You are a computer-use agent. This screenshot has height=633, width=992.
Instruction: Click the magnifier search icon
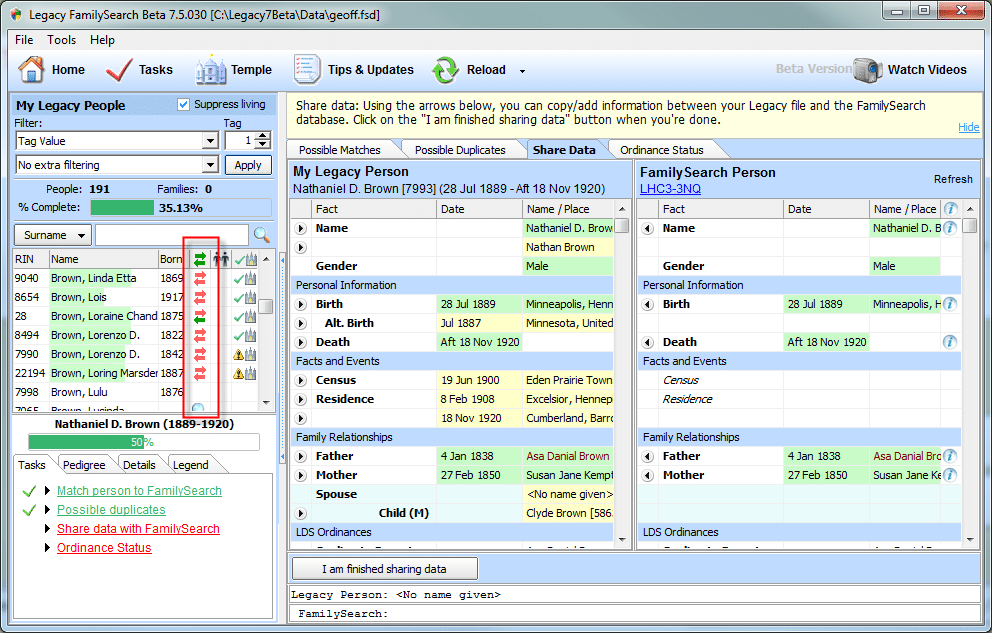tap(261, 235)
